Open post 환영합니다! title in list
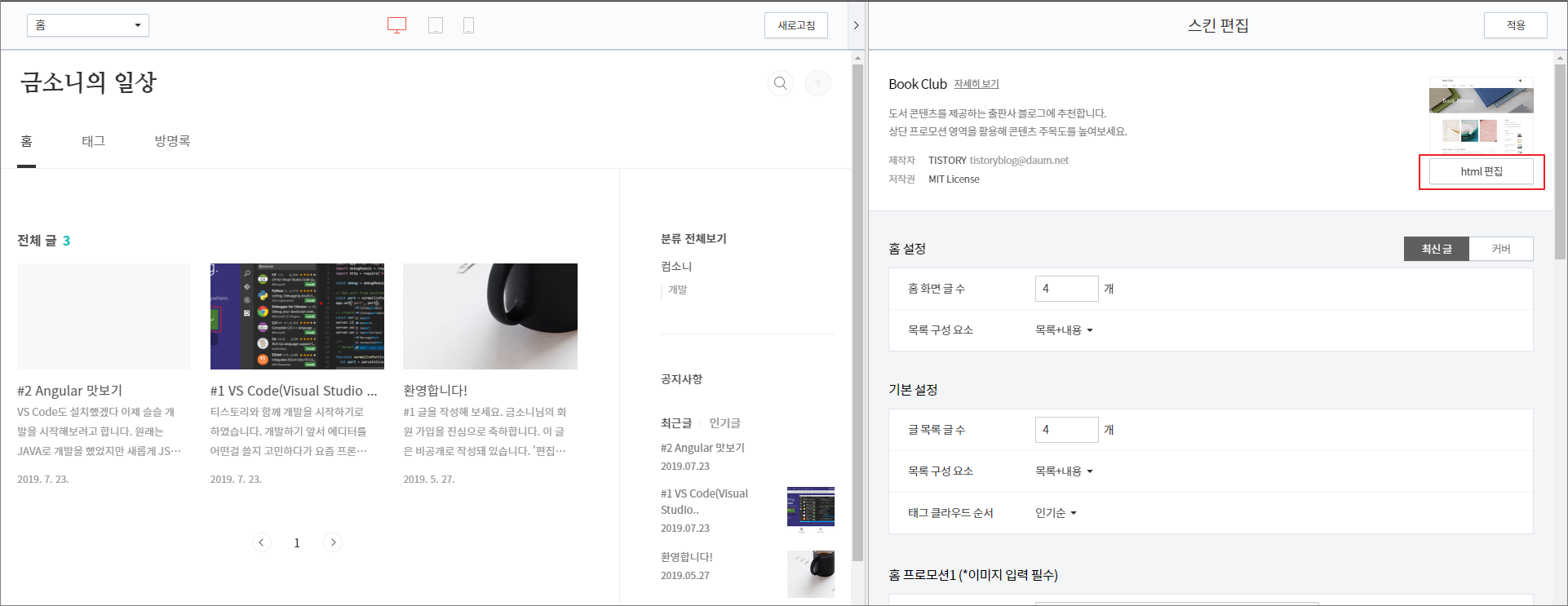 tap(436, 391)
